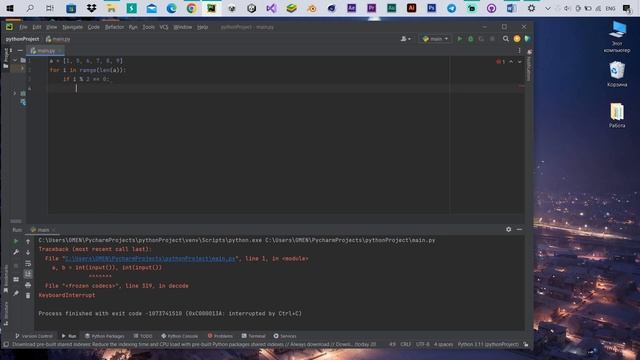
Task: Open Python Packages tool window
Action: click(104, 336)
